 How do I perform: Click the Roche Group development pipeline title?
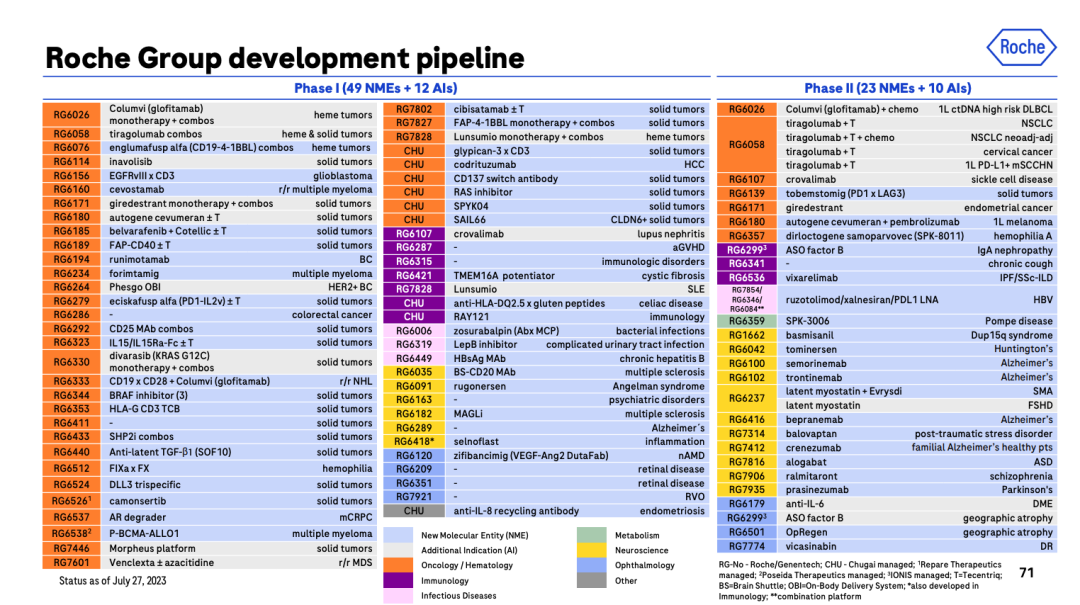point(284,58)
